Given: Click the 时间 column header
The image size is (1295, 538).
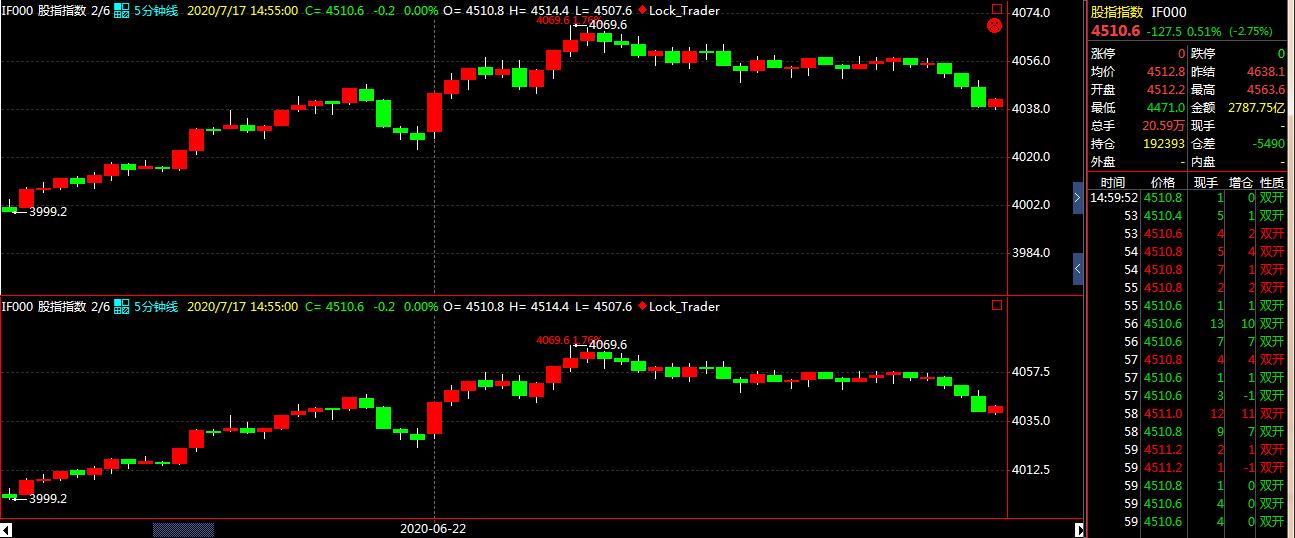Looking at the screenshot, I should tap(1112, 182).
